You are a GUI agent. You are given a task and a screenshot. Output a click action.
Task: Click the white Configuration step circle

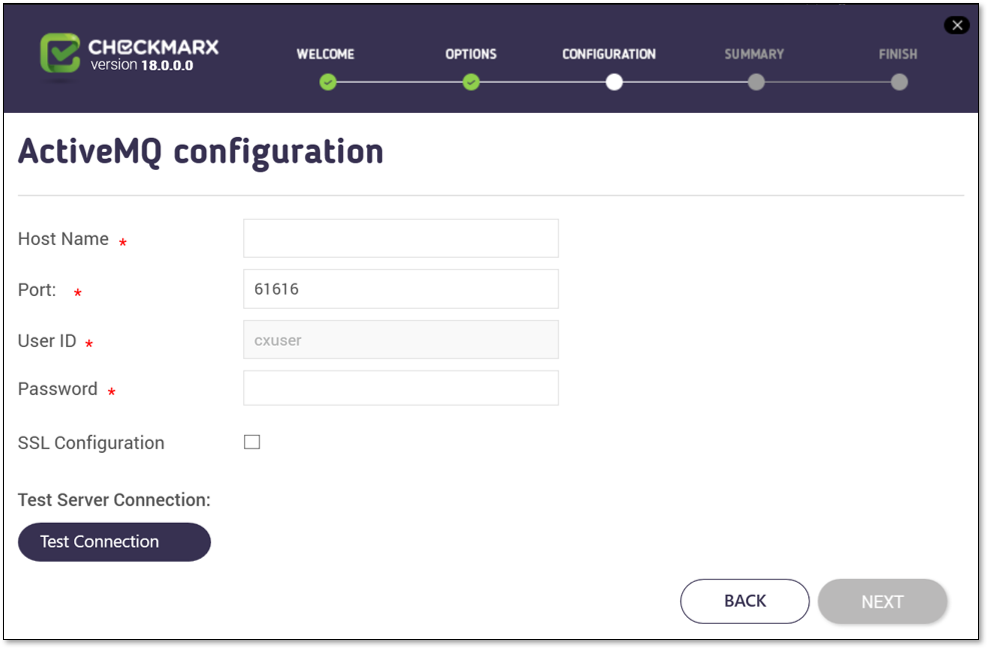(x=614, y=82)
